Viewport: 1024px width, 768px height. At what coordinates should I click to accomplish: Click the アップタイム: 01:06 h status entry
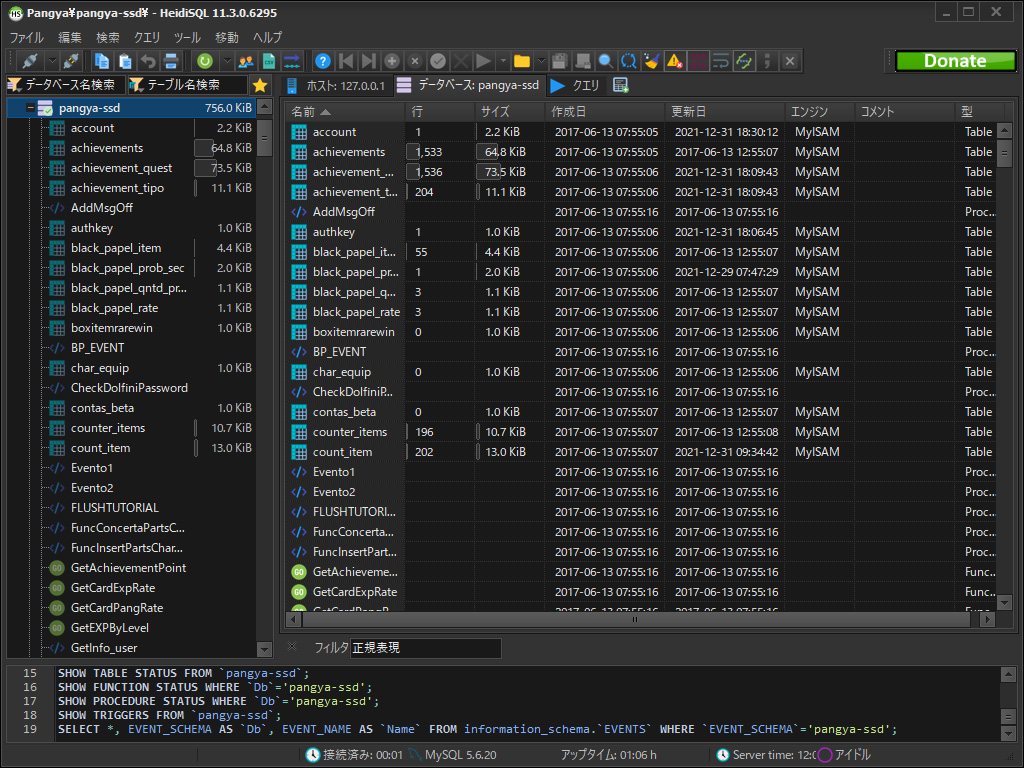click(609, 755)
